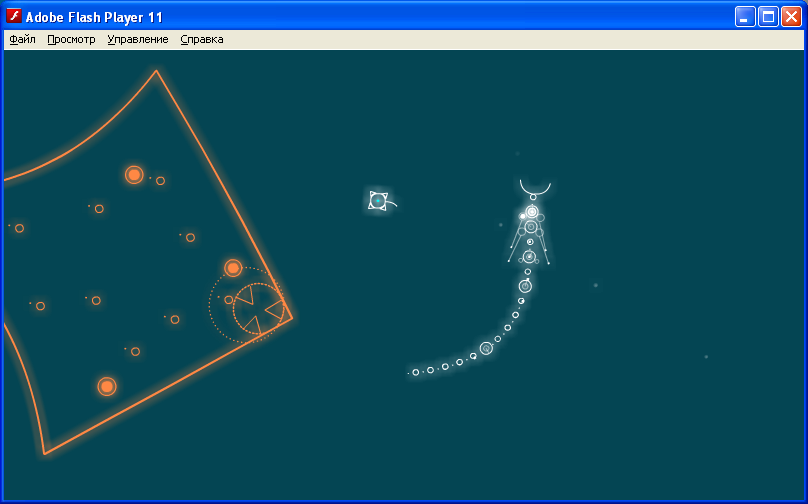The image size is (808, 504).
Task: Open the Справка menu
Action: click(x=201, y=40)
